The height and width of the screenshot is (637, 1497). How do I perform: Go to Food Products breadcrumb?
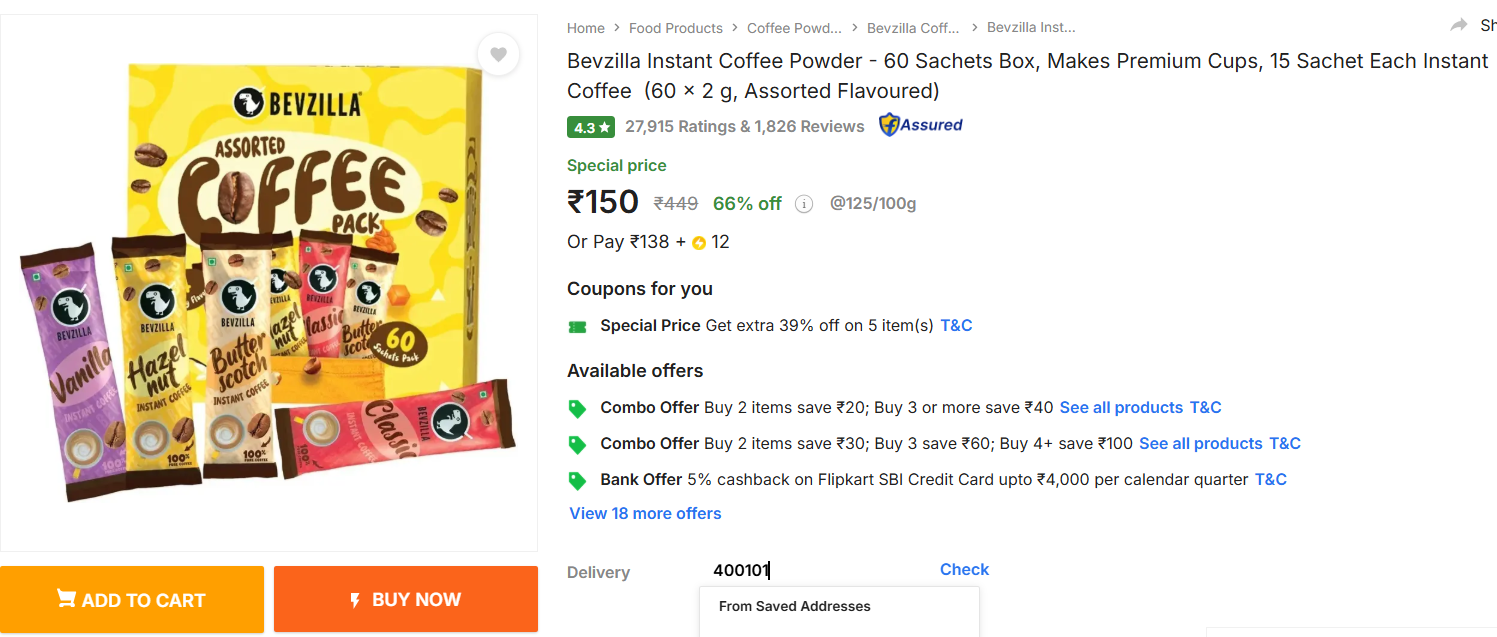675,28
